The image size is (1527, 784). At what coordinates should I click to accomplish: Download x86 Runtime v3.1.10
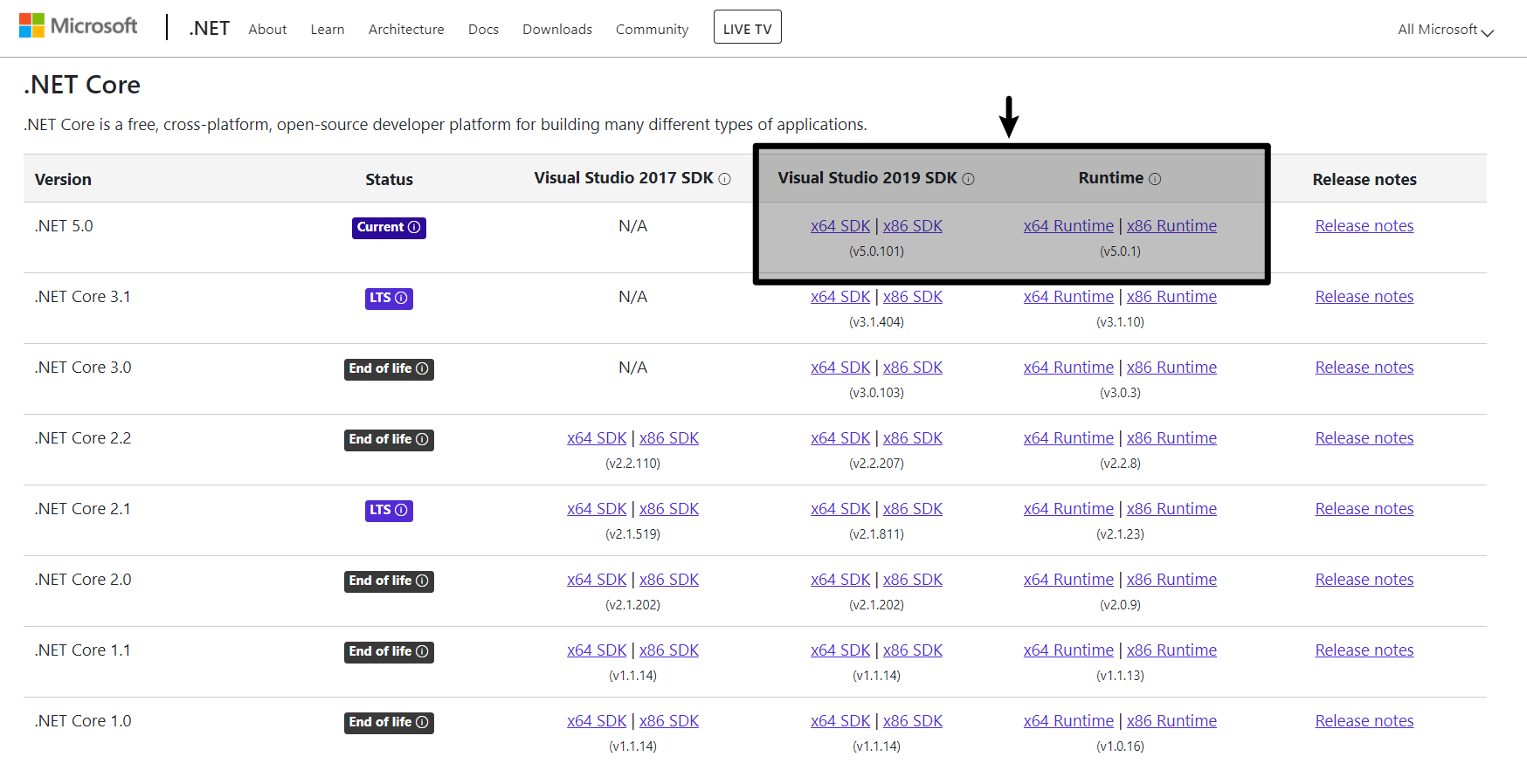pos(1171,297)
